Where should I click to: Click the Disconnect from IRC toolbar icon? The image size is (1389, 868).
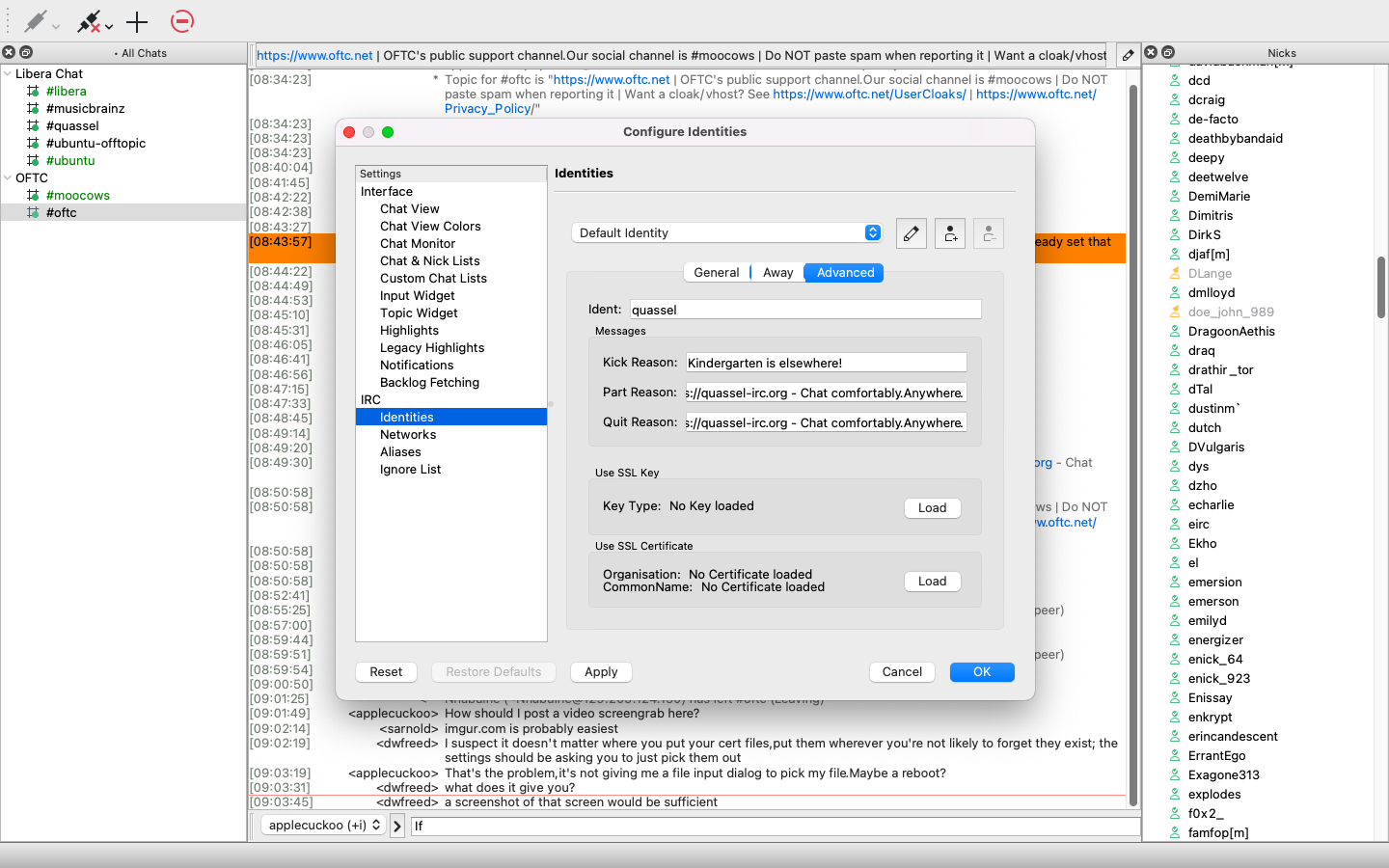click(x=89, y=21)
